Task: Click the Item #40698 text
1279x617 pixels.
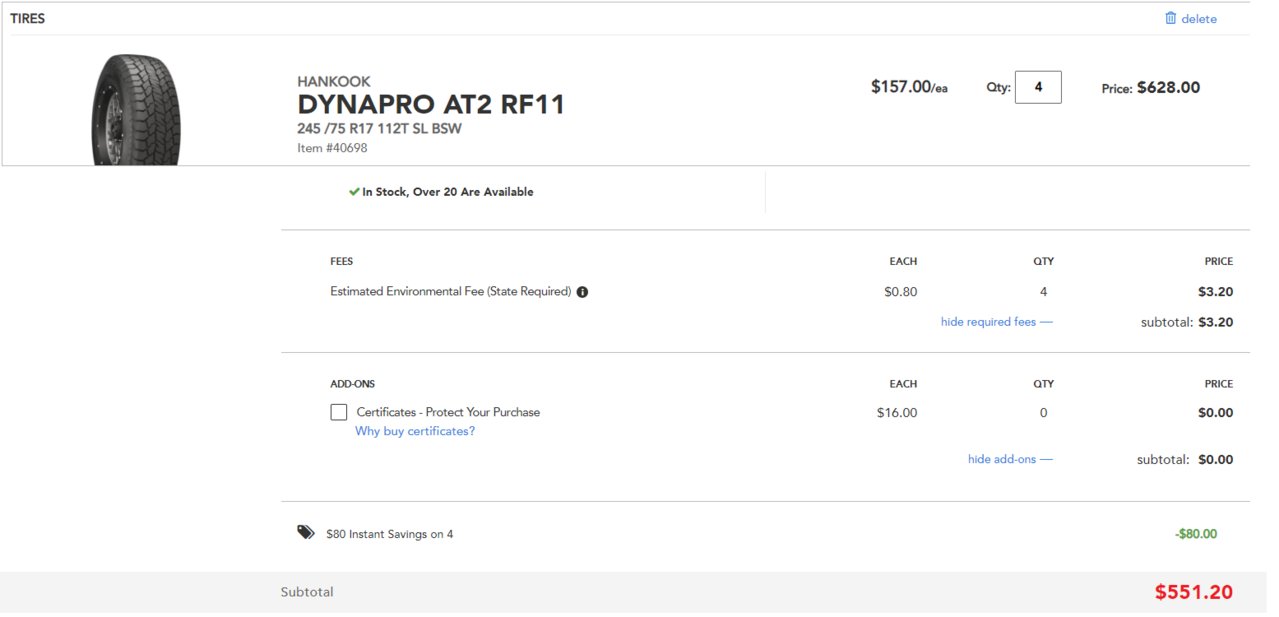Action: (332, 148)
